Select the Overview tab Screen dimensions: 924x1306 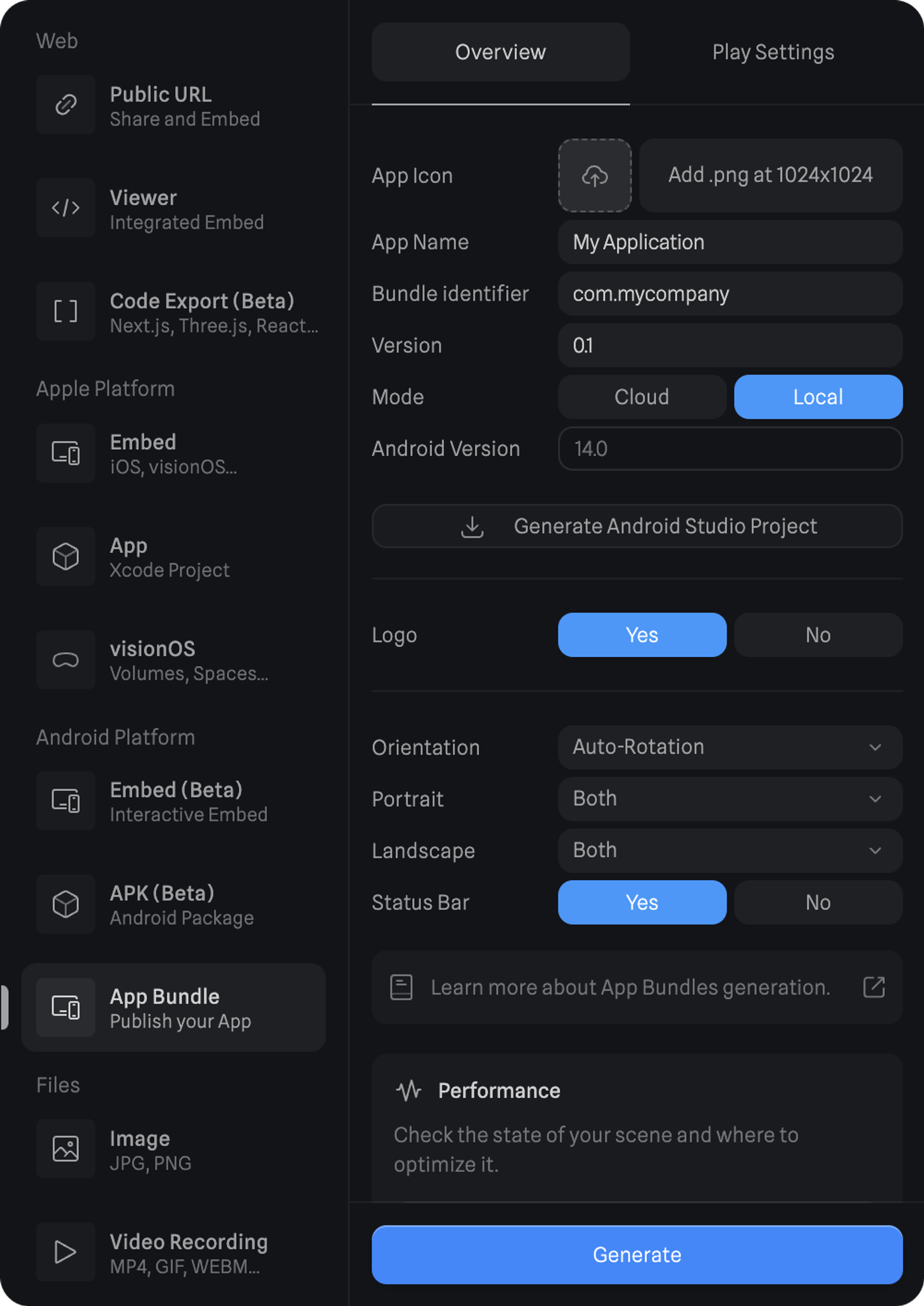pyautogui.click(x=500, y=52)
